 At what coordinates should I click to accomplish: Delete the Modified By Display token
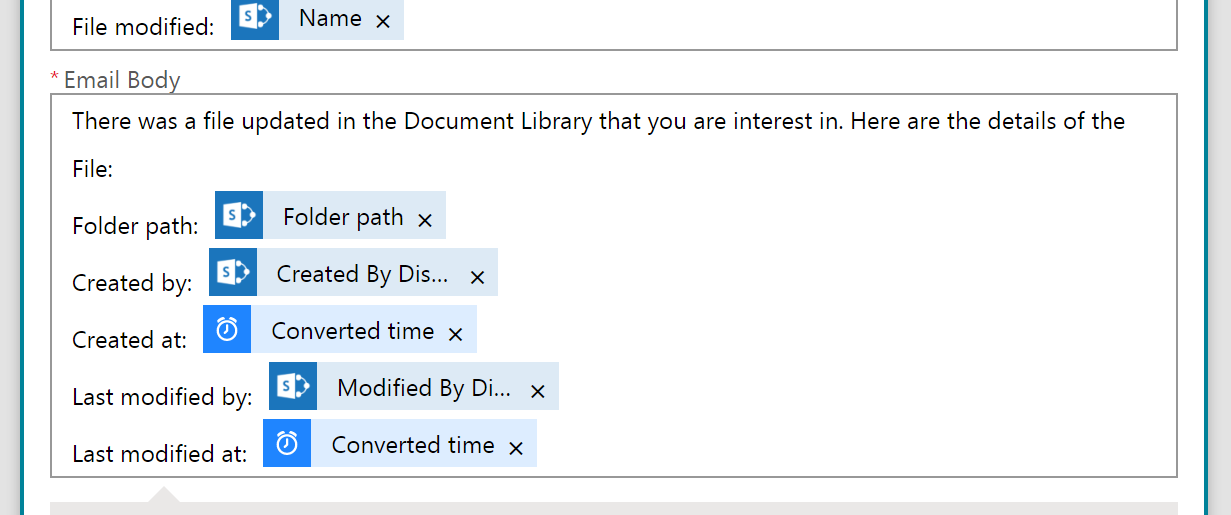538,390
